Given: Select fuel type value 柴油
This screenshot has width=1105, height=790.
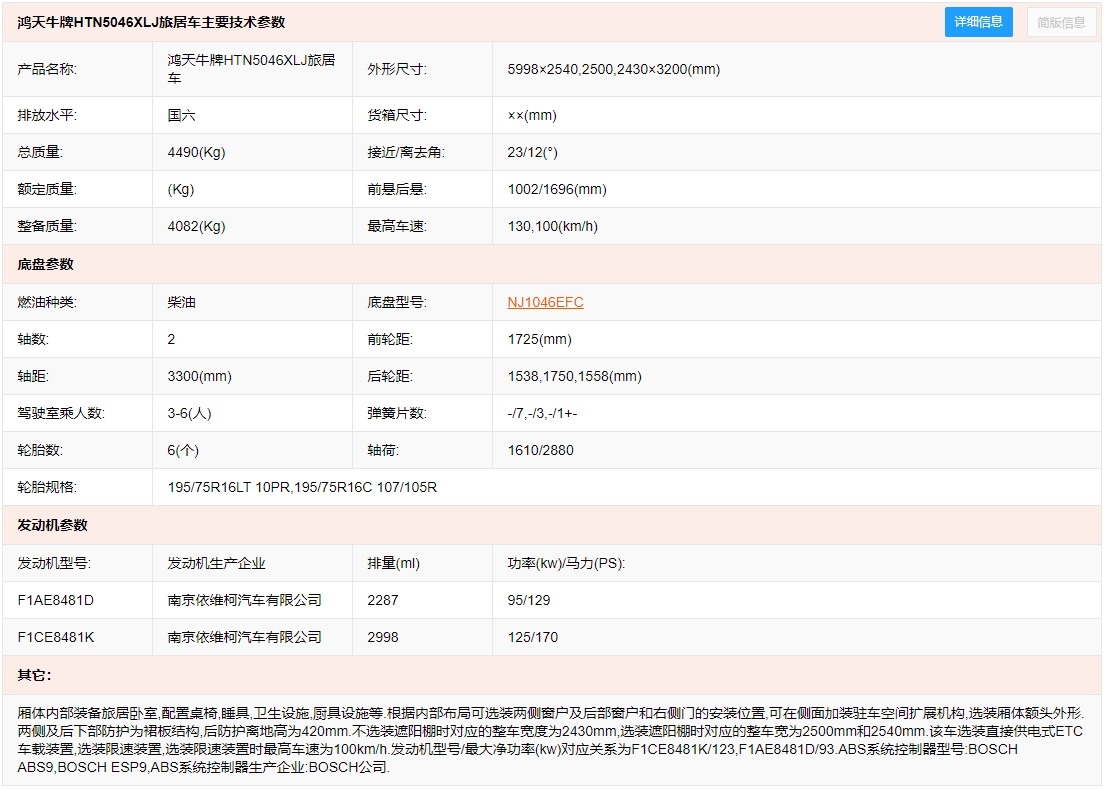Looking at the screenshot, I should point(181,302).
